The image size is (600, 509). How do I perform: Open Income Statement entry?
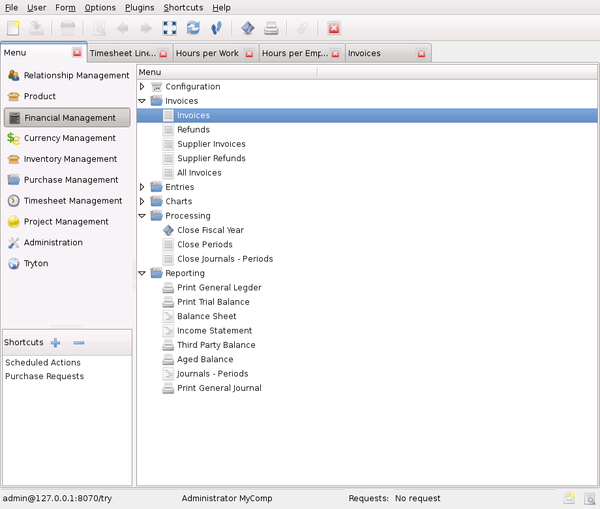click(214, 331)
